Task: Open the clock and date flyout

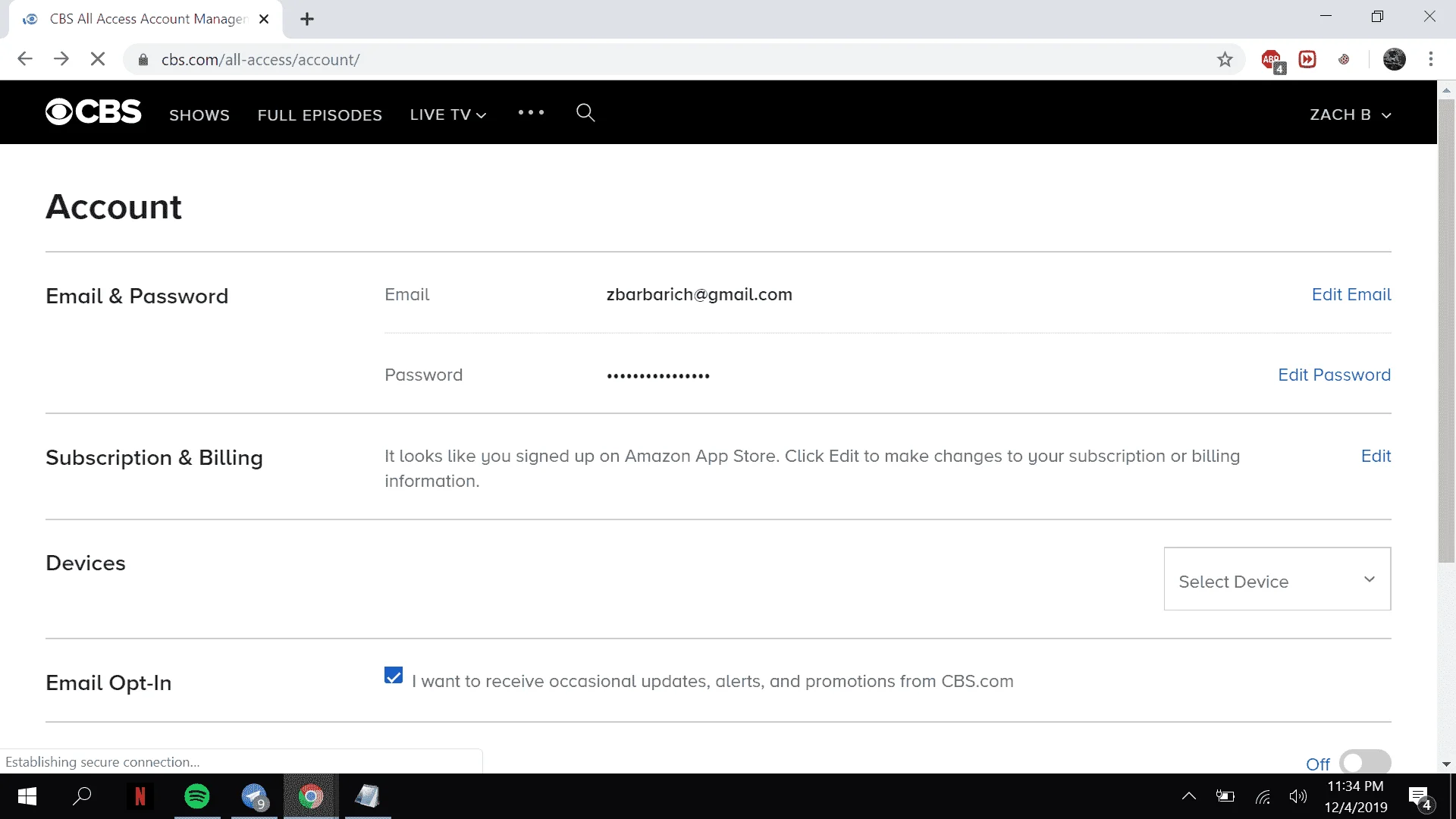Action: pos(1356,796)
